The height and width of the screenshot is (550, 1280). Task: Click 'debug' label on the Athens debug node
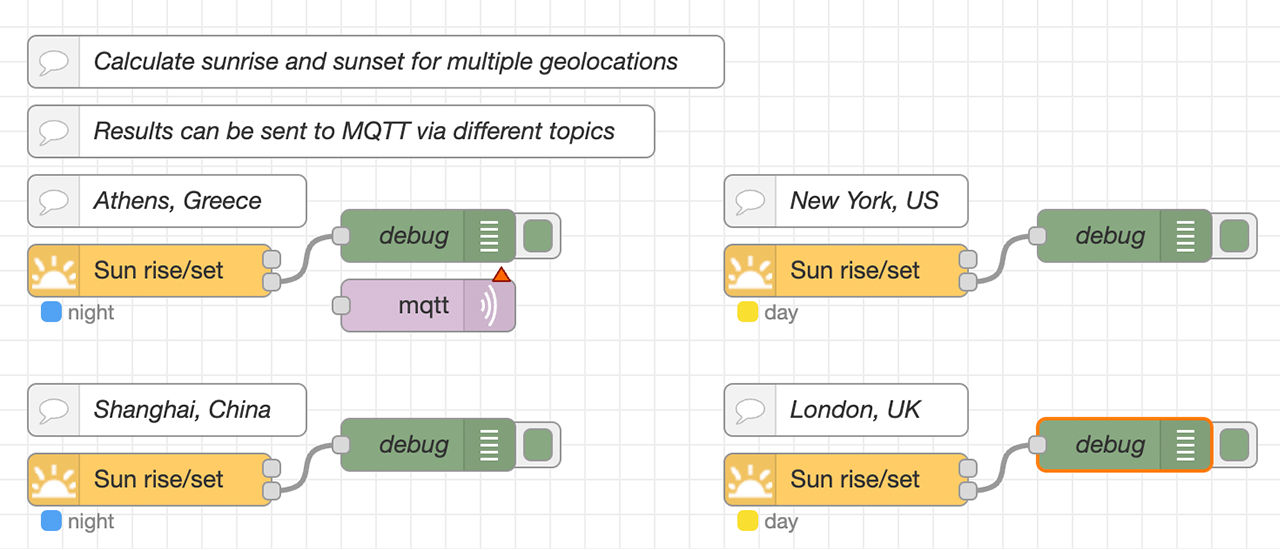pos(414,237)
